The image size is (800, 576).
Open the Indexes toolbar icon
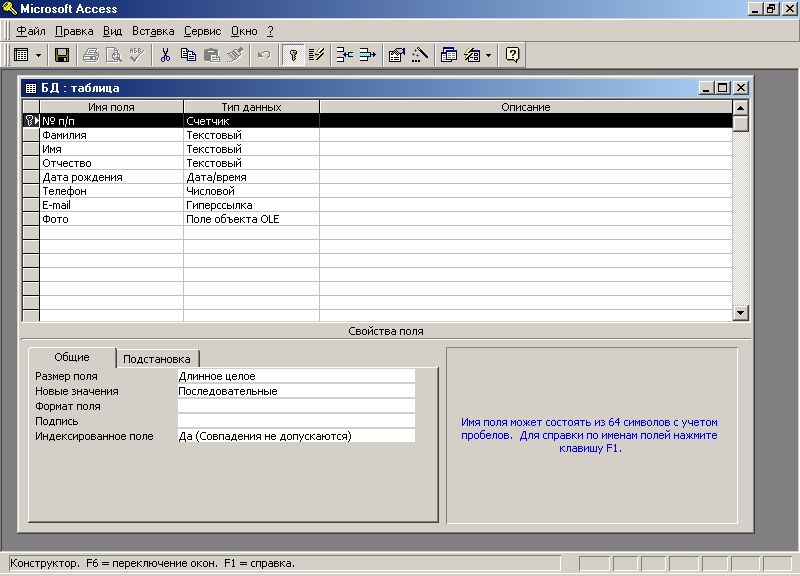[x=316, y=55]
